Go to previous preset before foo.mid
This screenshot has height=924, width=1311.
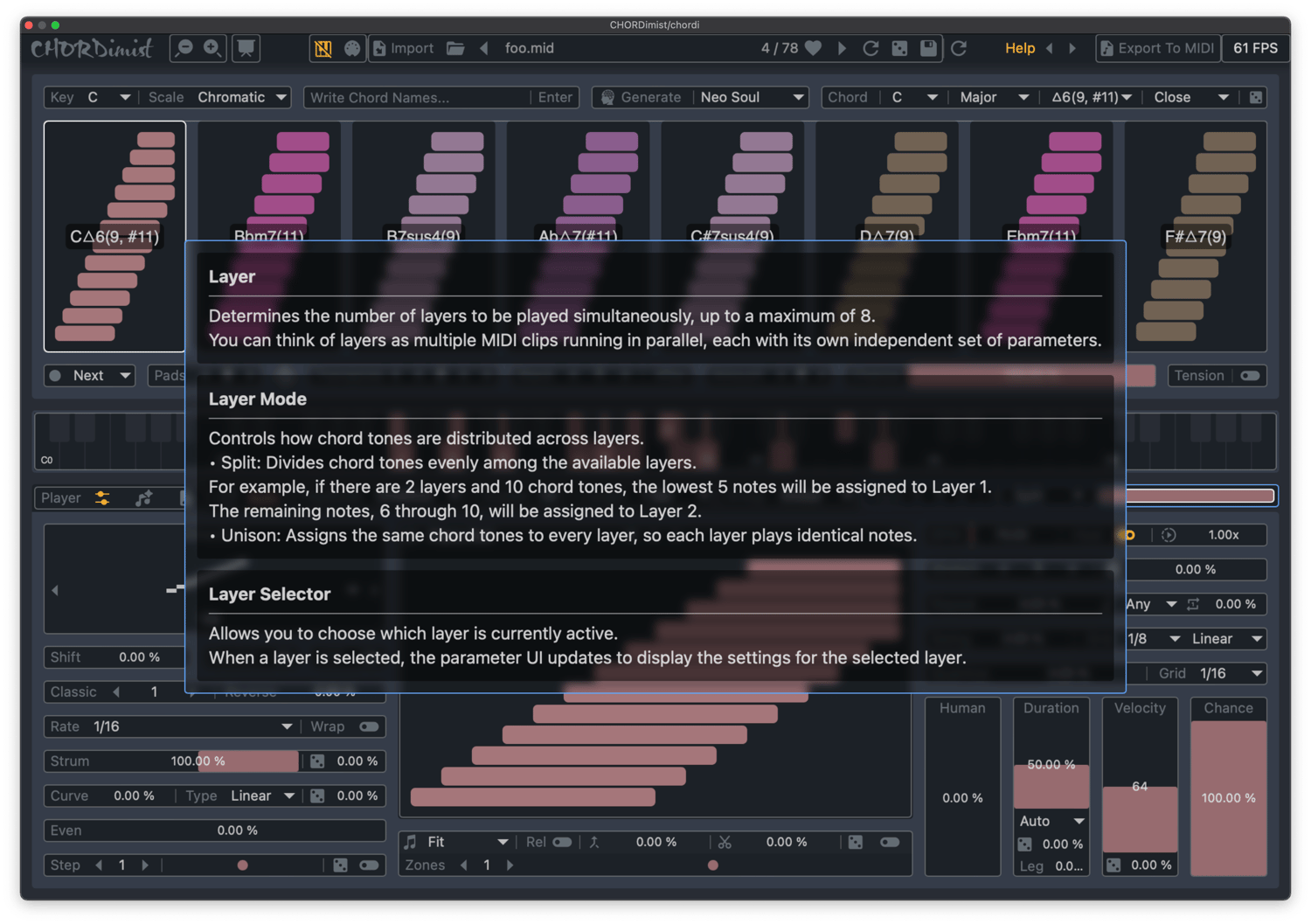click(484, 48)
